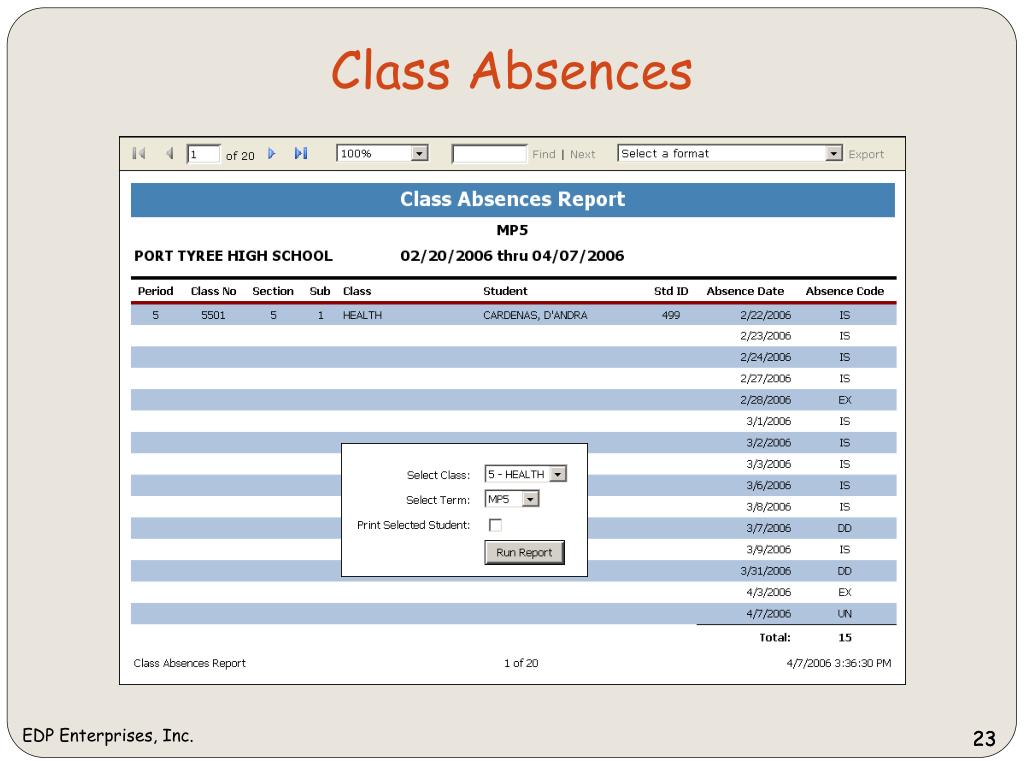Click absence date 3/8/2006
Image resolution: width=1024 pixels, height=768 pixels.
pos(769,507)
